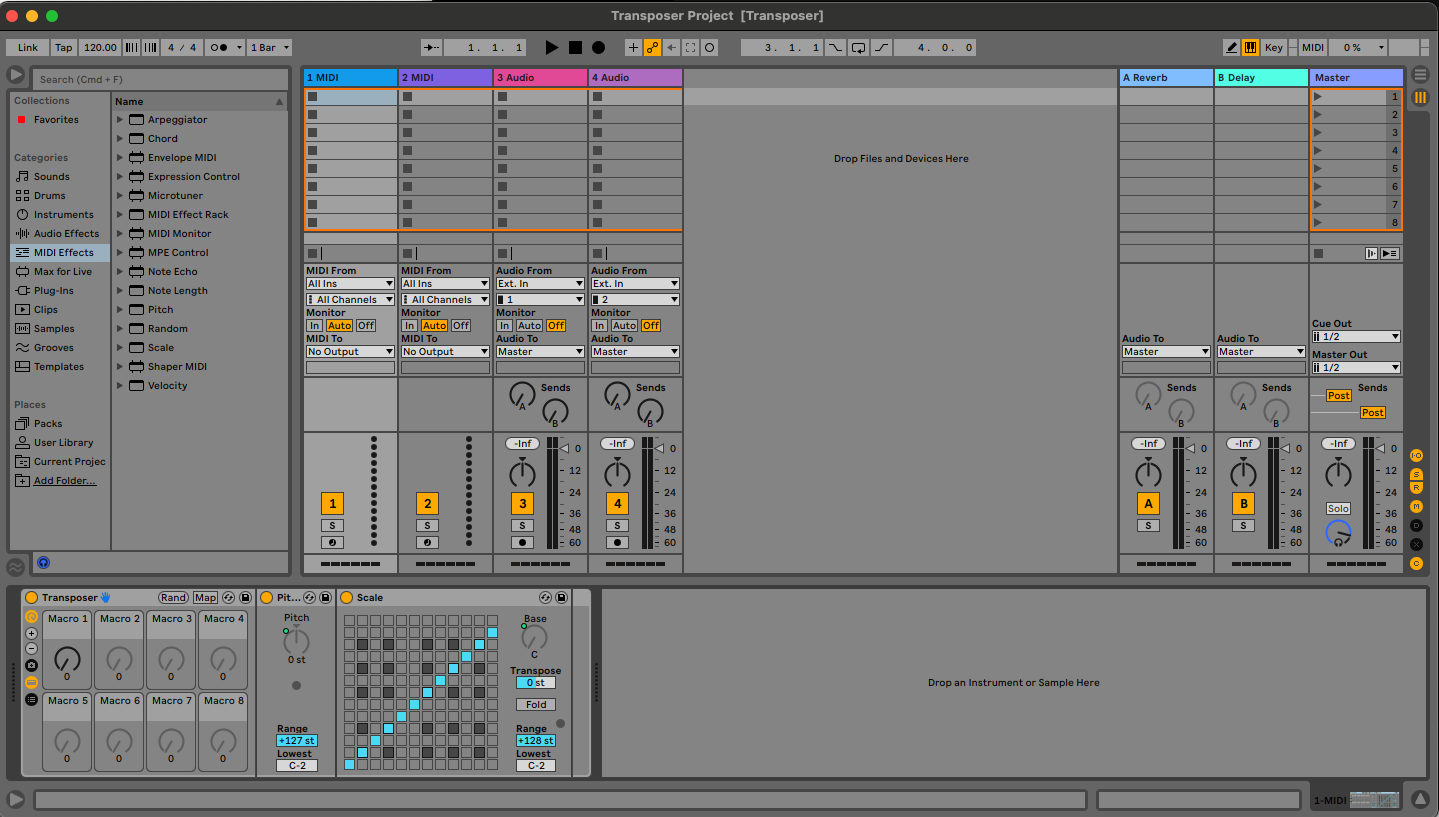
Task: Click the Stop All Clips master button
Action: [x=1318, y=253]
